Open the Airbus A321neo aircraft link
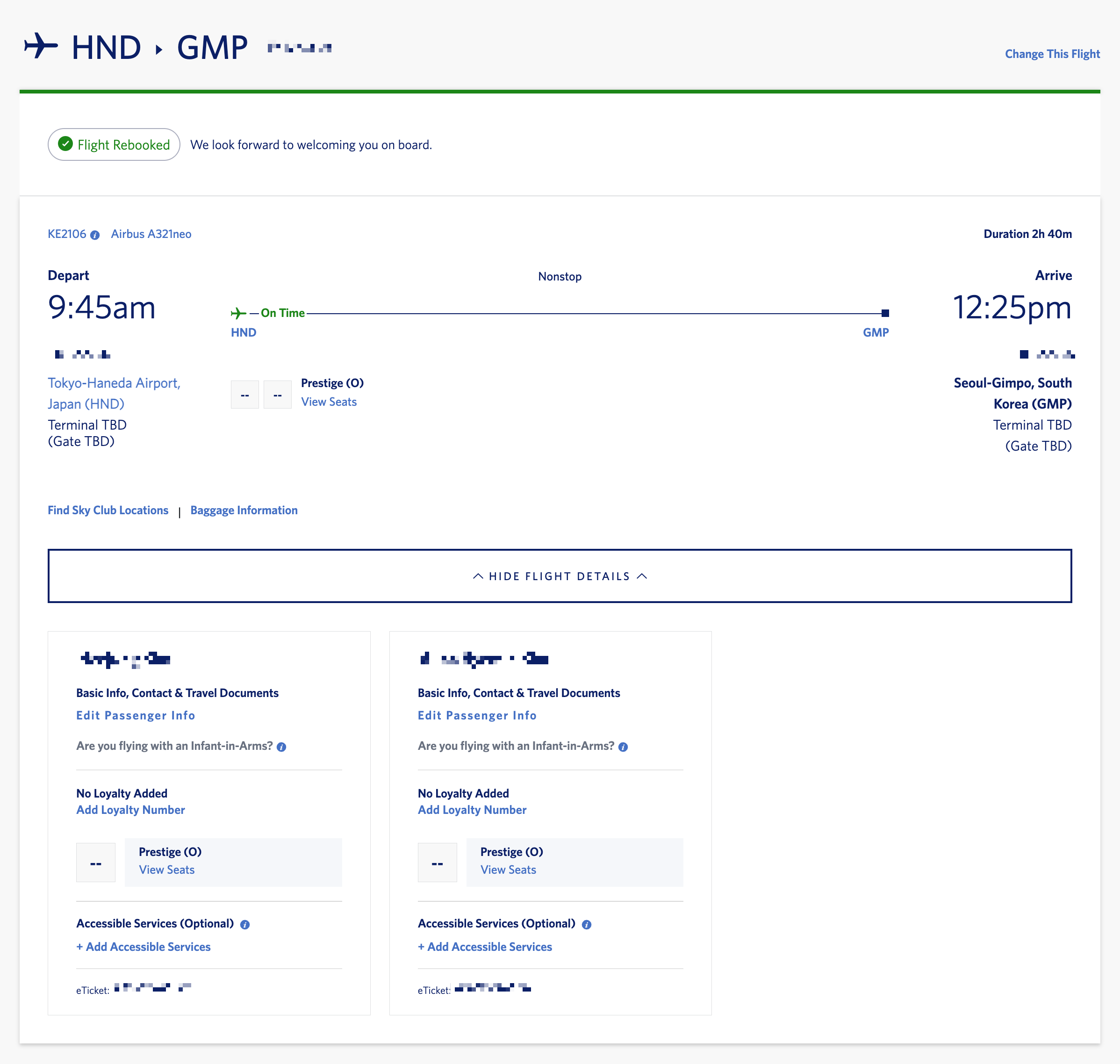 (151, 234)
